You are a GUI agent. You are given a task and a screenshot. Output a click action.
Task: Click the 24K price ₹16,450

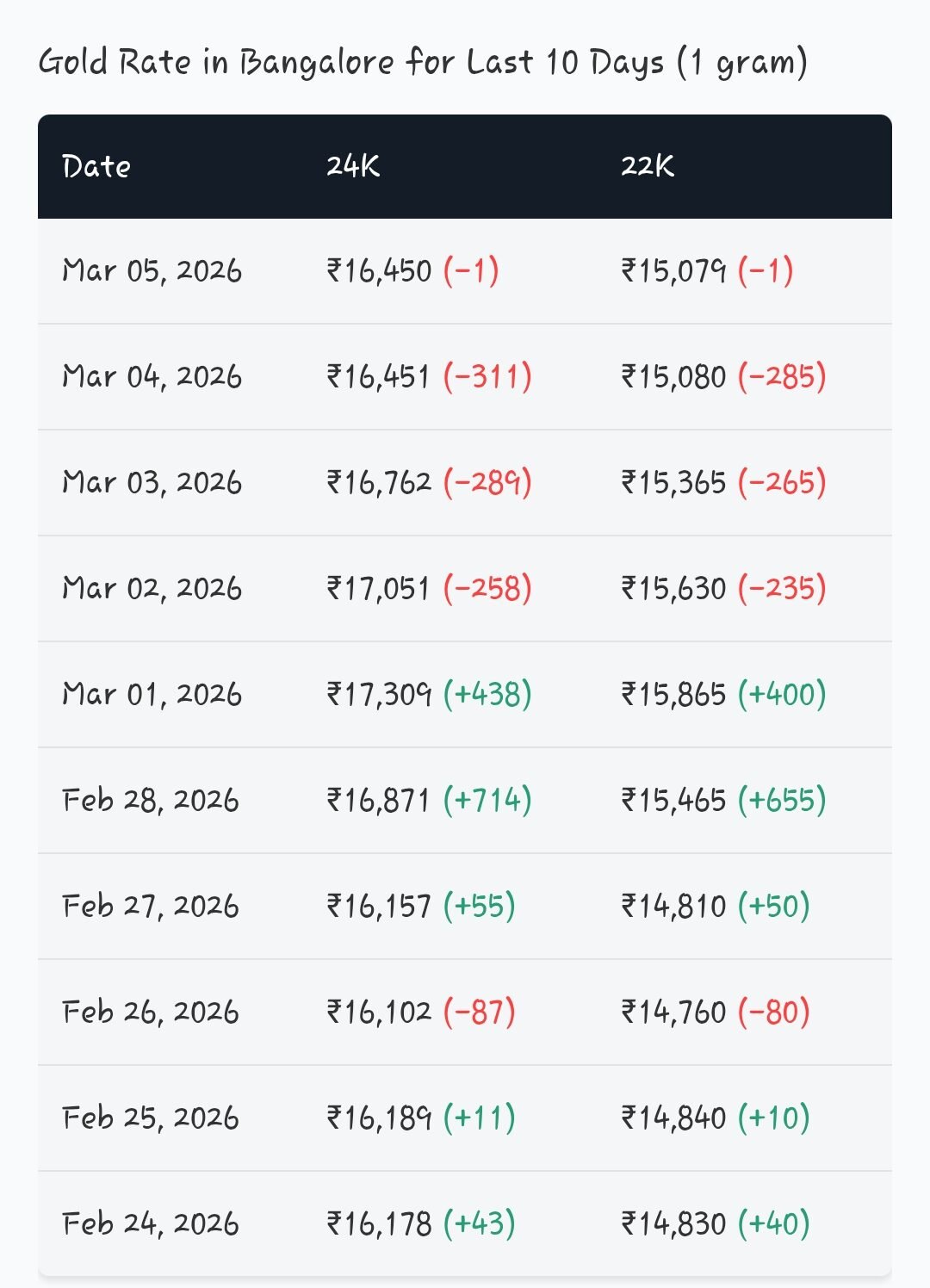coord(379,271)
